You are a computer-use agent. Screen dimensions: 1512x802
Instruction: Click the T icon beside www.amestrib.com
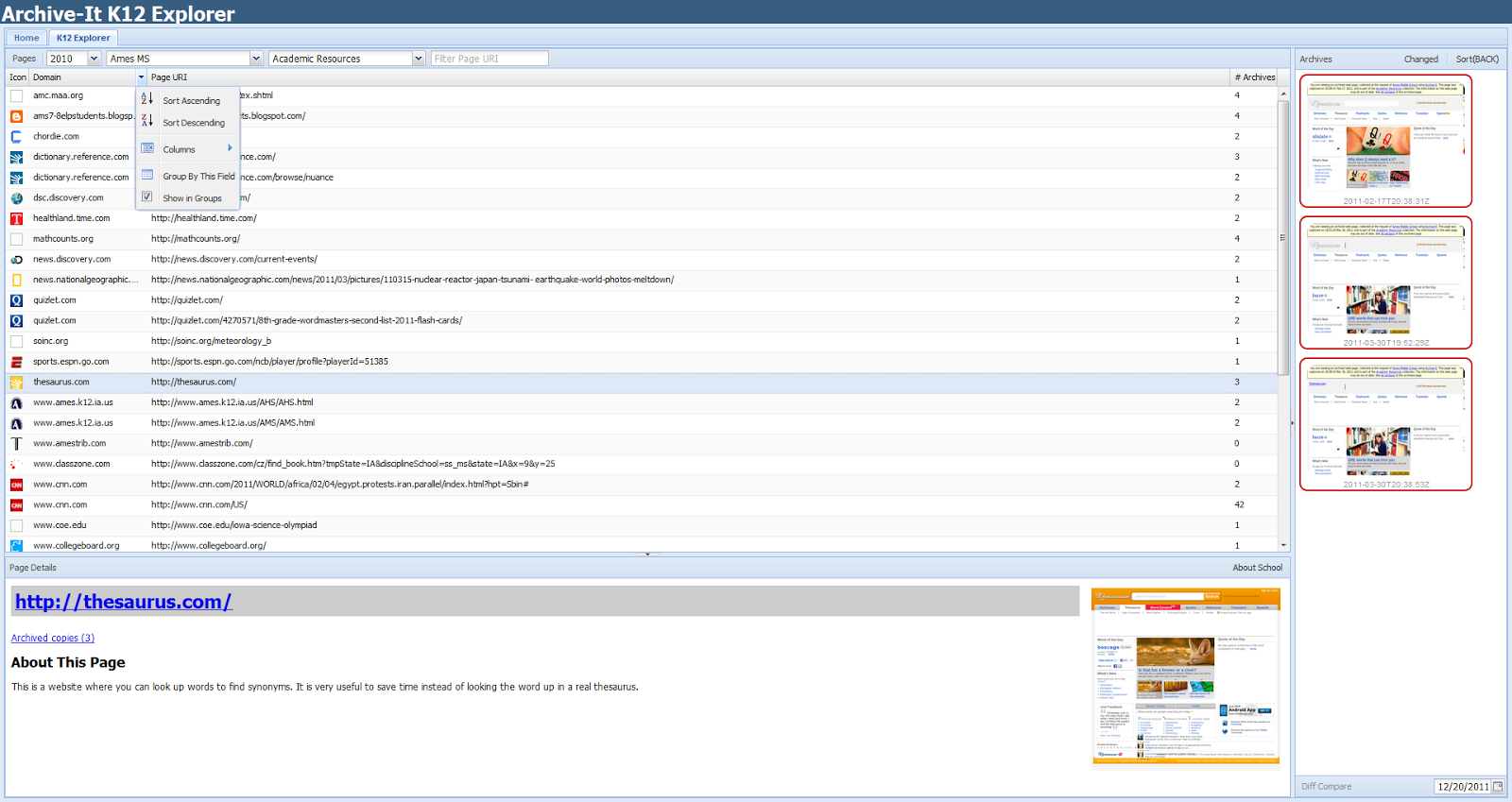click(x=16, y=444)
